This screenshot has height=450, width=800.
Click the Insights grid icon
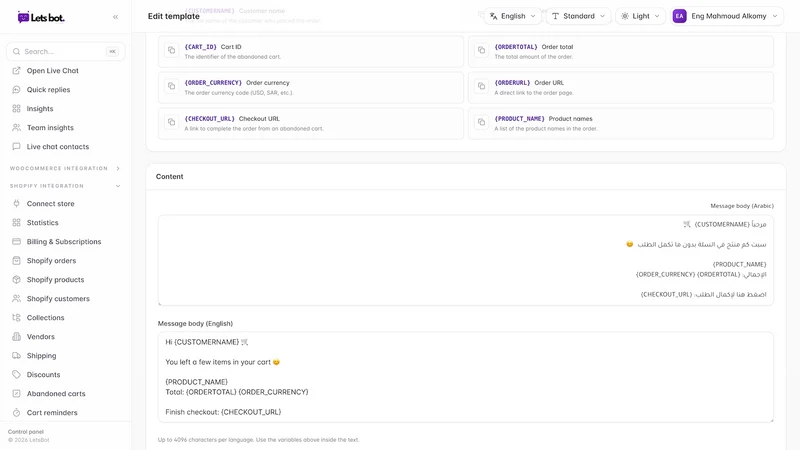(16, 109)
